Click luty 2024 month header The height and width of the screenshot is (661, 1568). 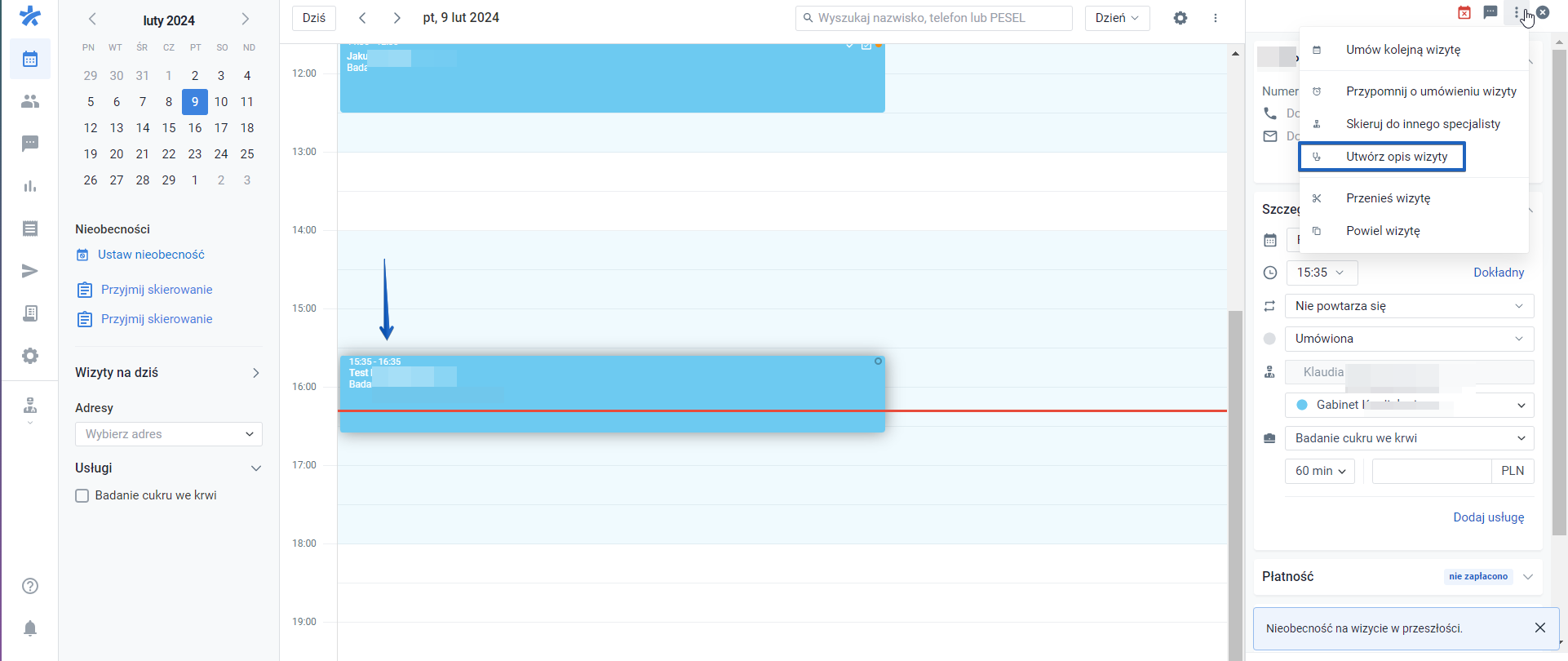[x=169, y=20]
